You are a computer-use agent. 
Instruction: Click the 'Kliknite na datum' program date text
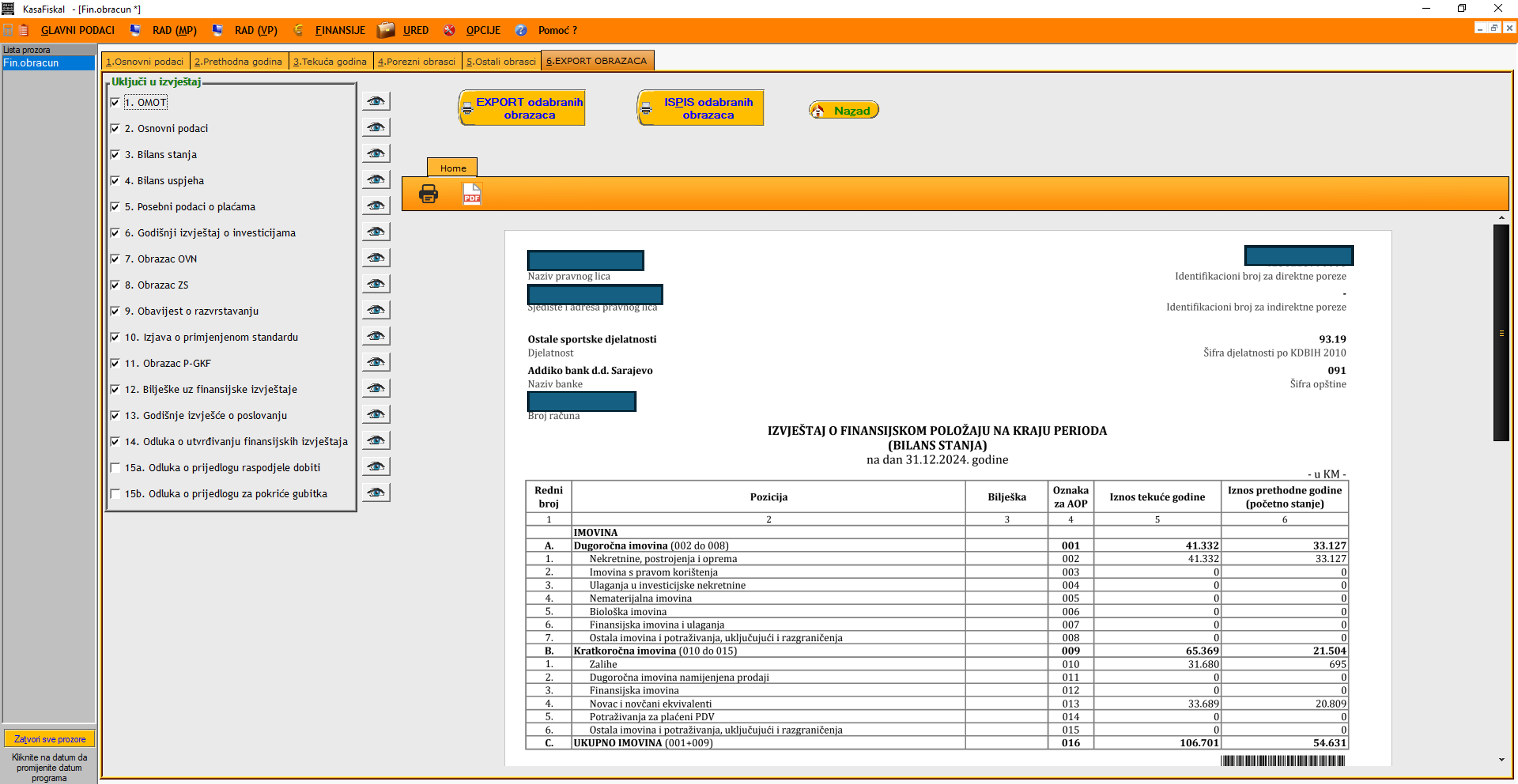click(x=49, y=767)
